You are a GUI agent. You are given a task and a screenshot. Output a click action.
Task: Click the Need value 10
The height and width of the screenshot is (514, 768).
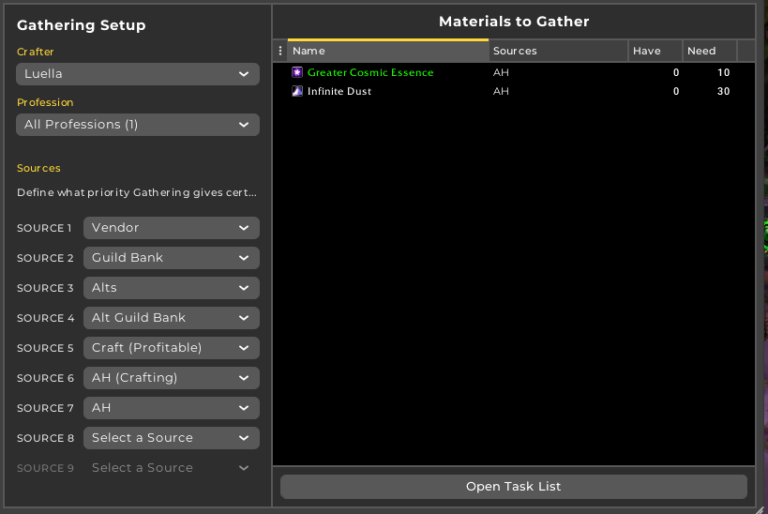723,73
